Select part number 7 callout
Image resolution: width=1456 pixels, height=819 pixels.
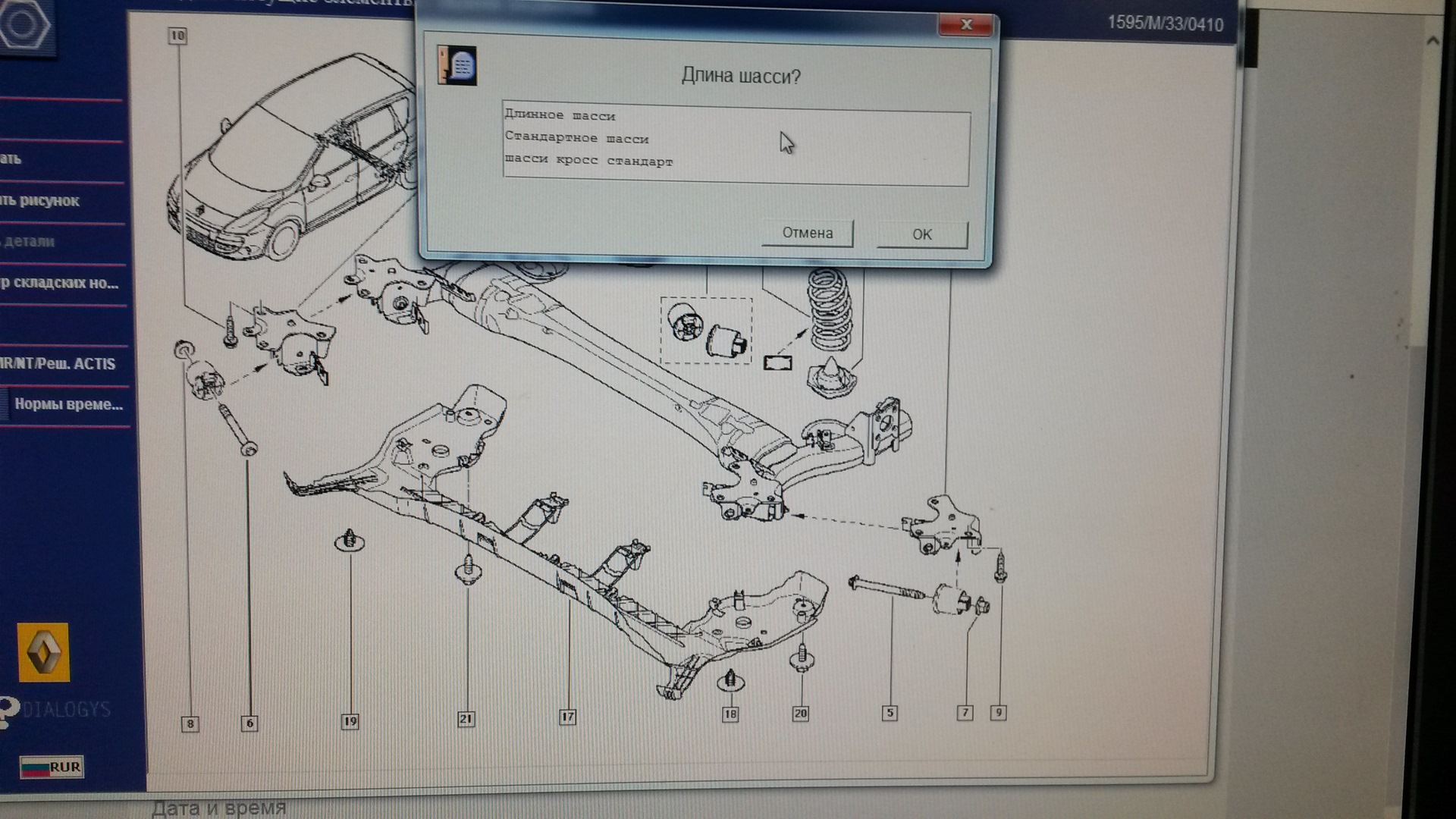click(965, 712)
